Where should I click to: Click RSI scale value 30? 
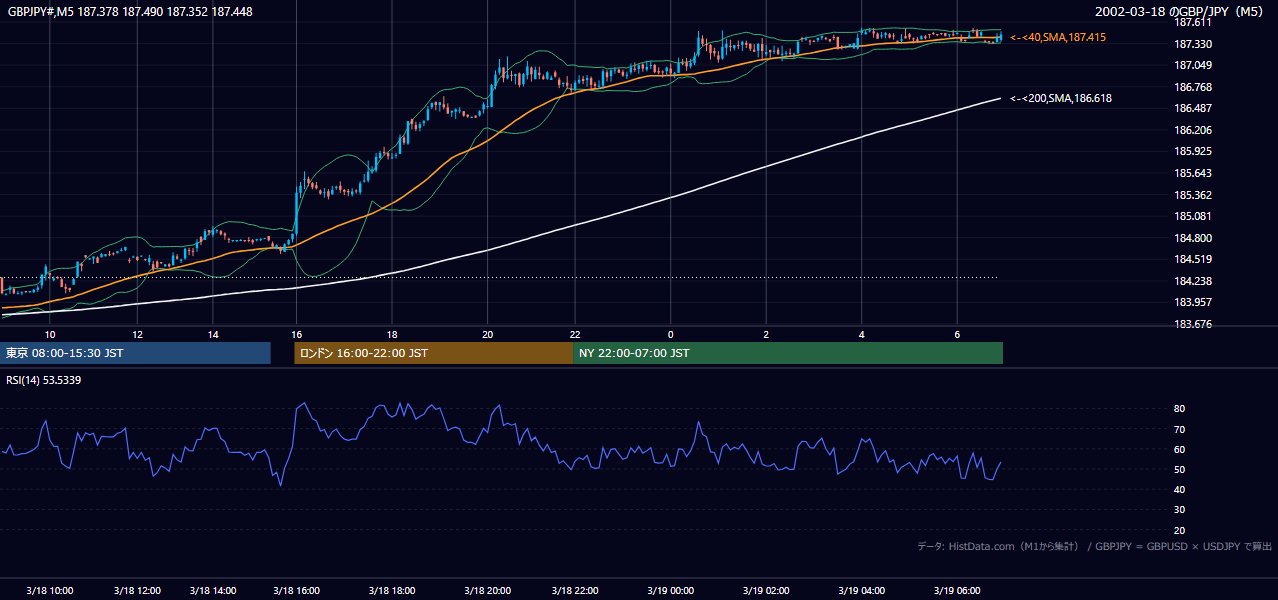[x=1180, y=510]
